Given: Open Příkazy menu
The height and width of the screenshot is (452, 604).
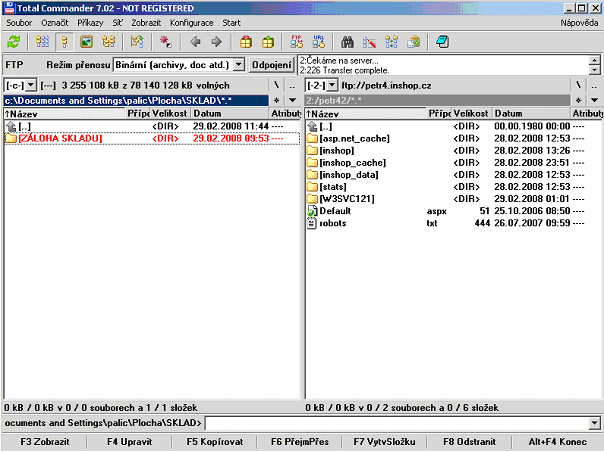Looking at the screenshot, I should [90, 23].
